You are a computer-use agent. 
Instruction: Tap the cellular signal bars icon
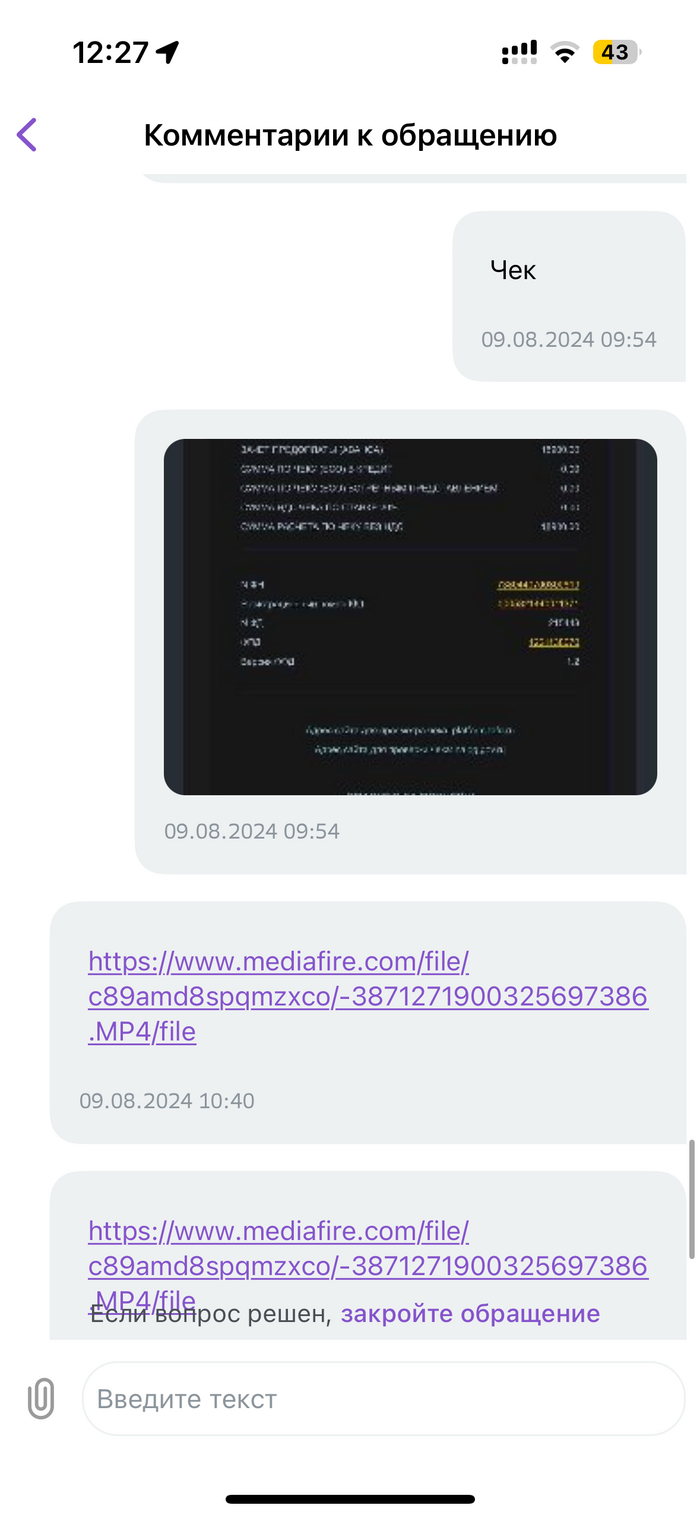pos(519,53)
